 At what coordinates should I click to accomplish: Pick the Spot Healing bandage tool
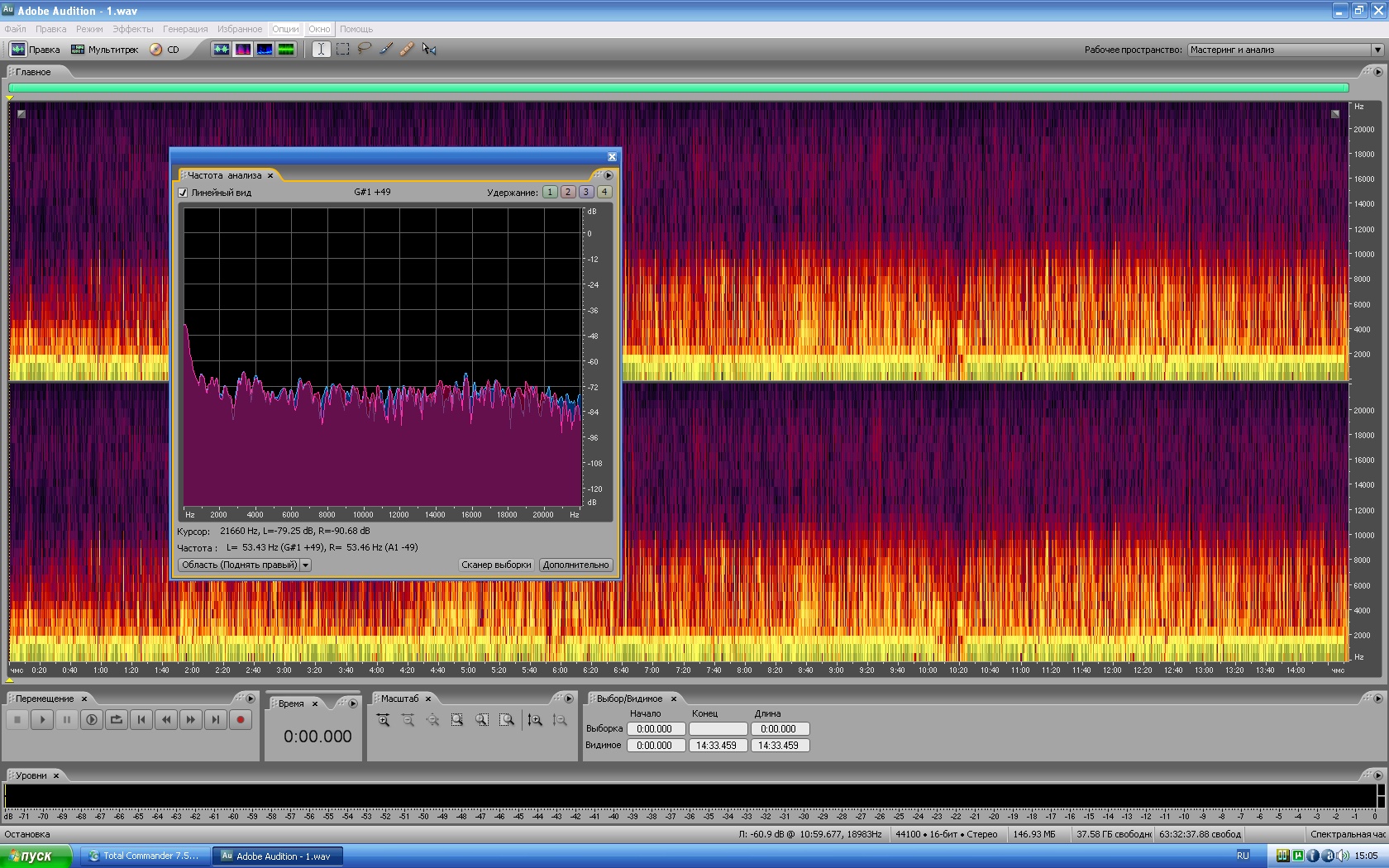407,49
